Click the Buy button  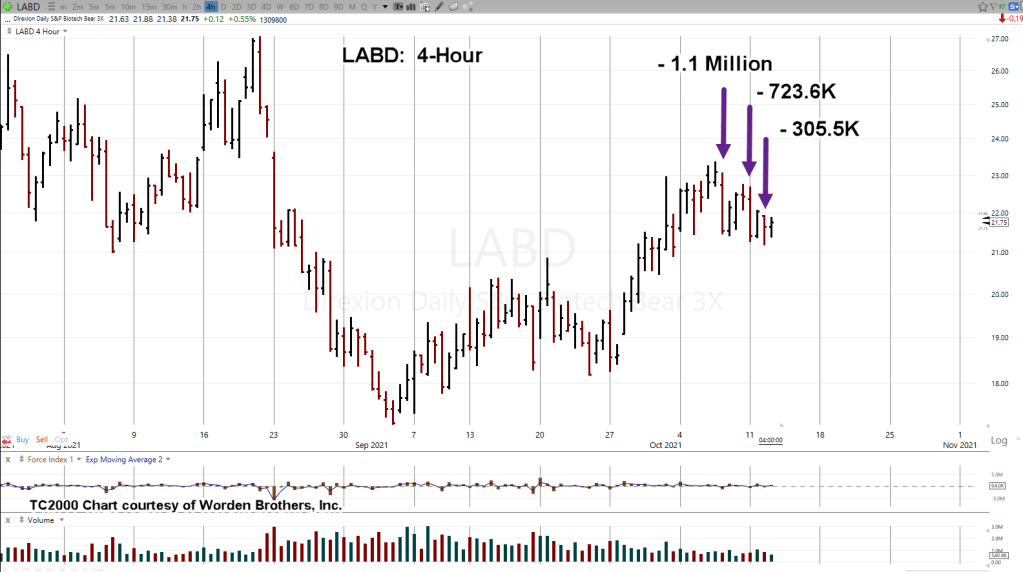tap(22, 439)
